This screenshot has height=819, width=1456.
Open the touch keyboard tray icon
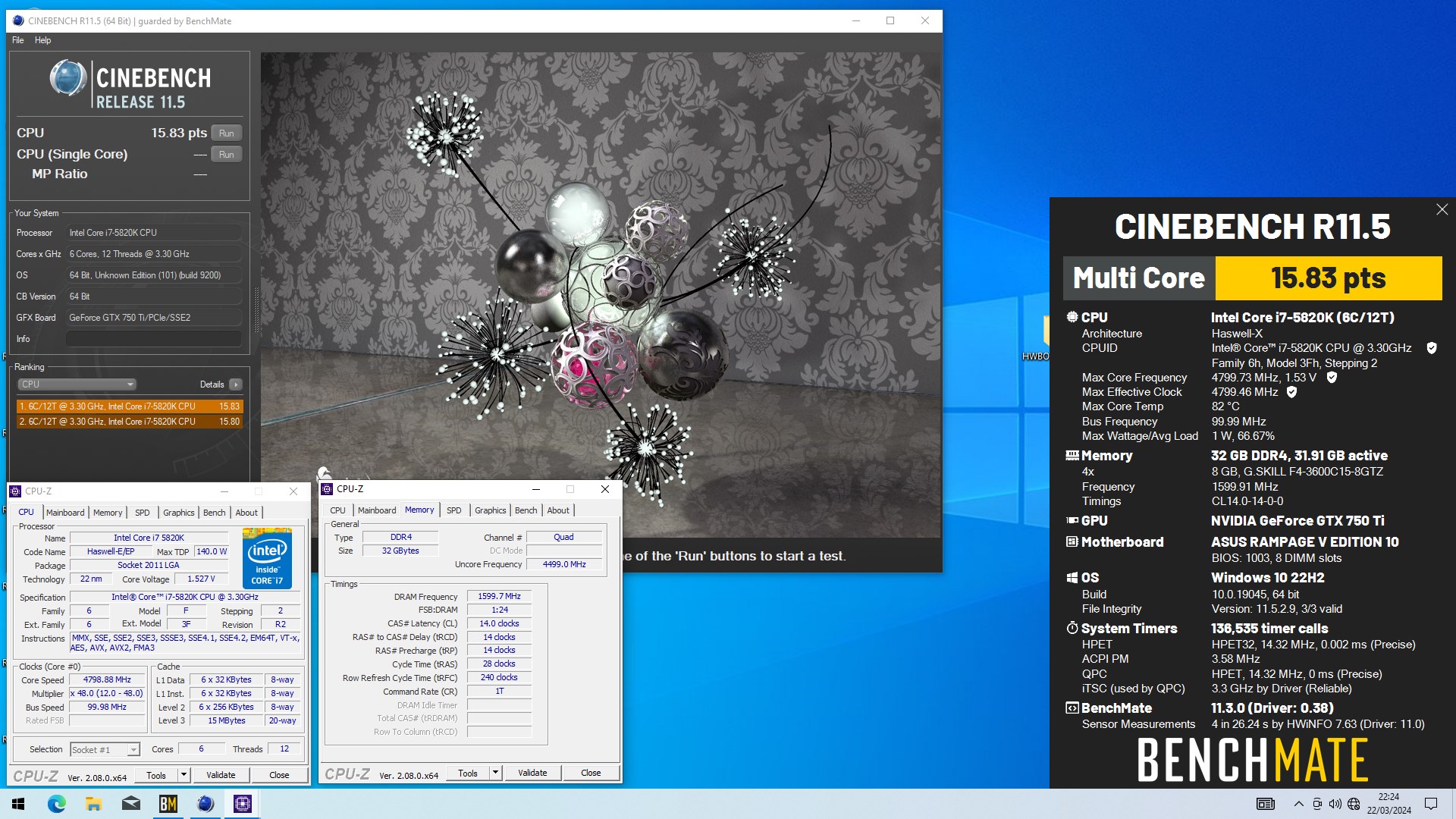(1266, 804)
